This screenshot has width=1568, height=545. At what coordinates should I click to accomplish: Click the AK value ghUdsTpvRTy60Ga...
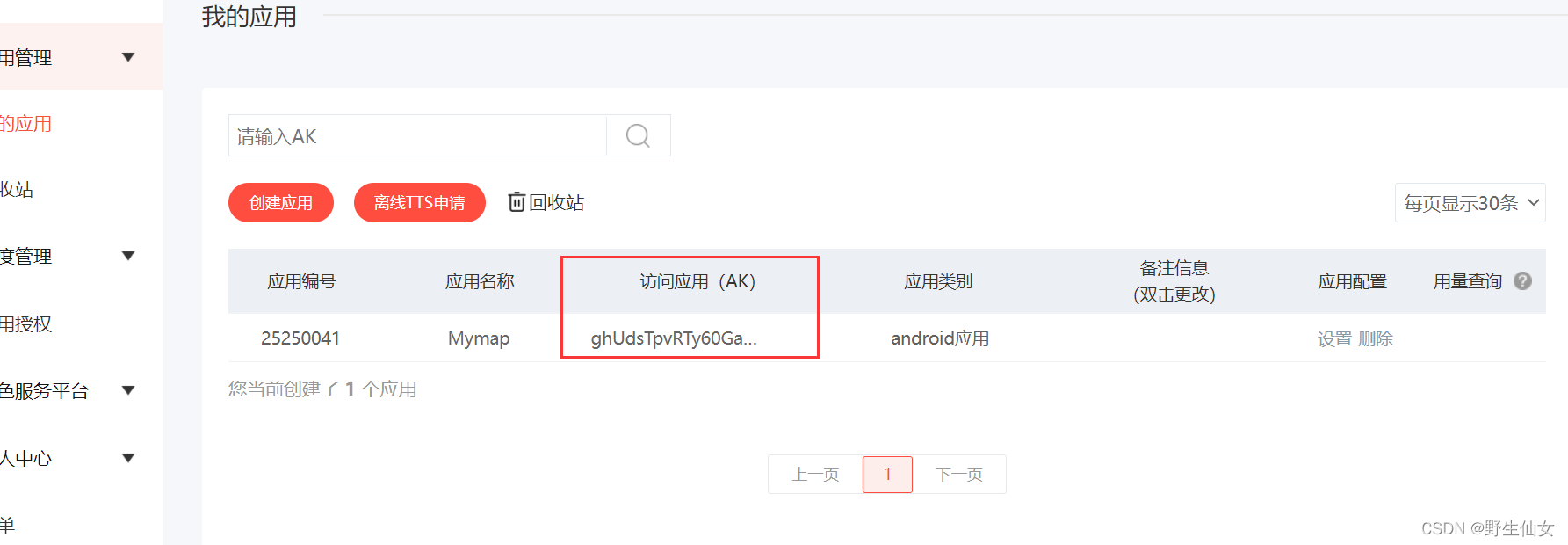tap(673, 338)
